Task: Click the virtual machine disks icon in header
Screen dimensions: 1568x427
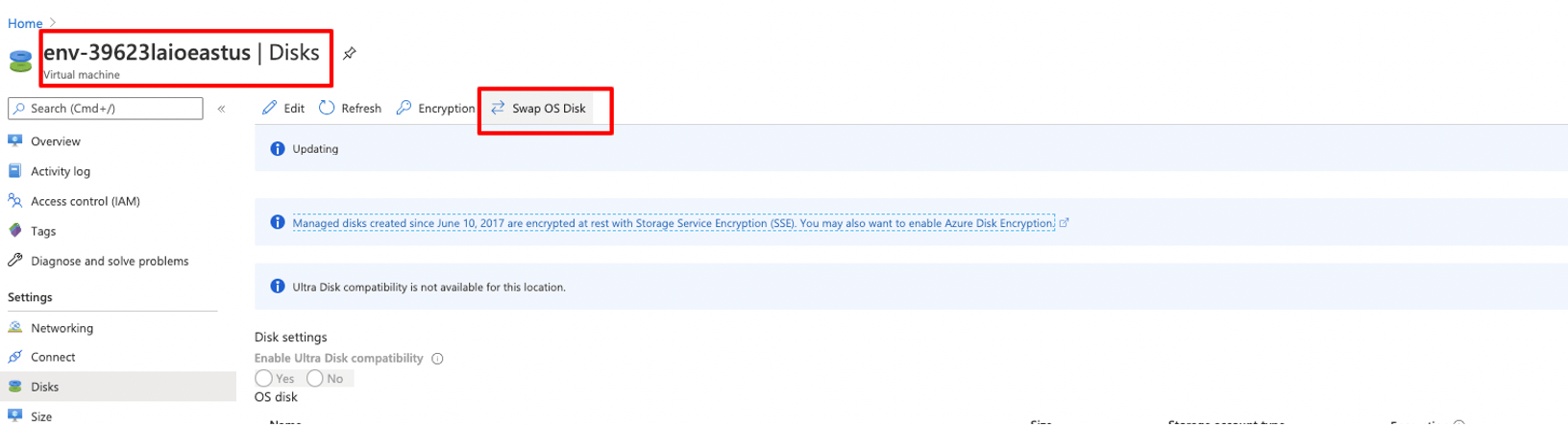Action: click(20, 61)
